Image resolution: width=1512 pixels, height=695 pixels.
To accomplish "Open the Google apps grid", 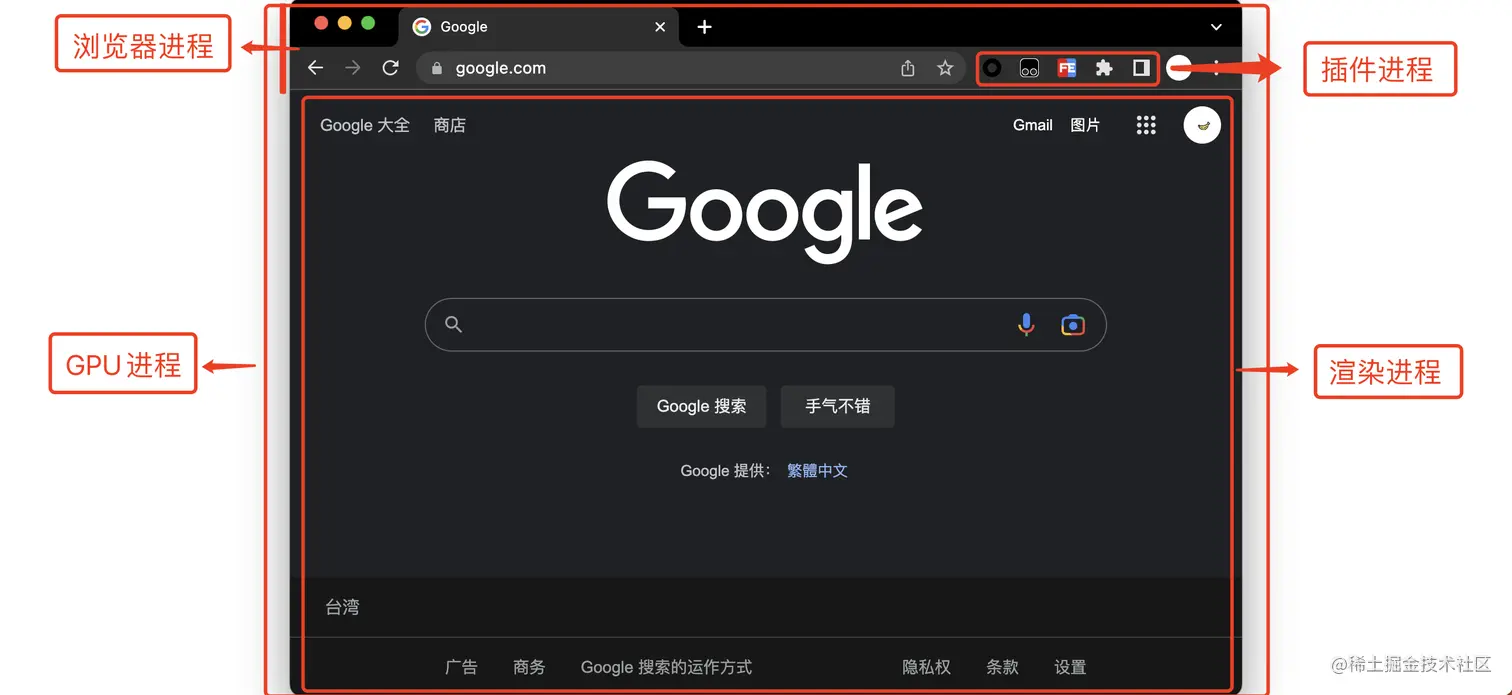I will tap(1146, 125).
